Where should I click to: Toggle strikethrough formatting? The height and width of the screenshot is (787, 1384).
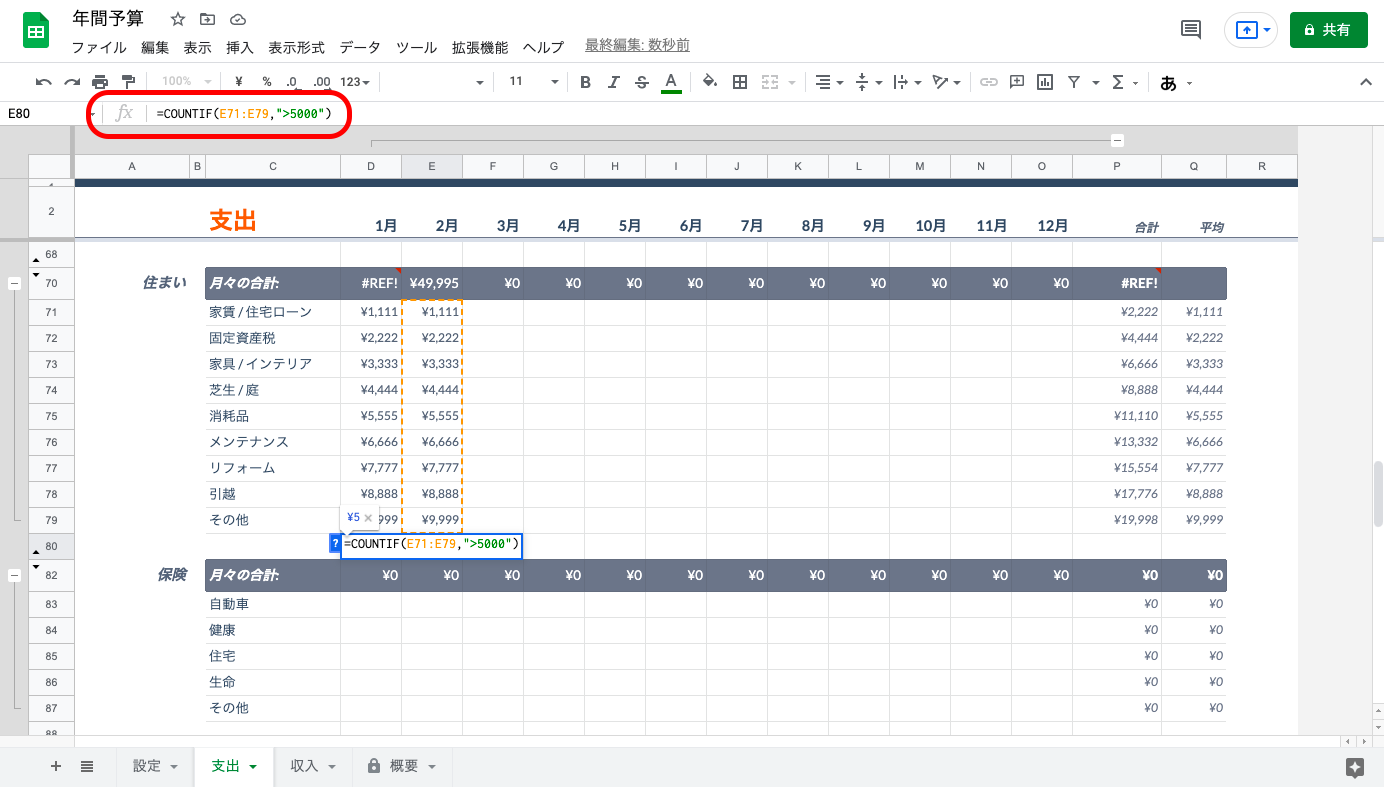pos(642,82)
